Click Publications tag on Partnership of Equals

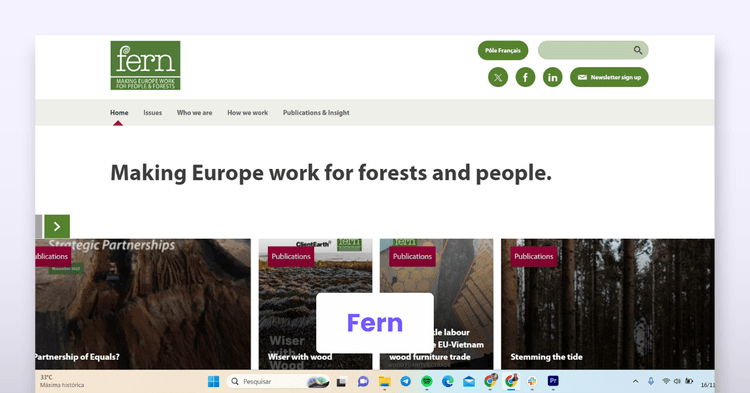tap(53, 256)
